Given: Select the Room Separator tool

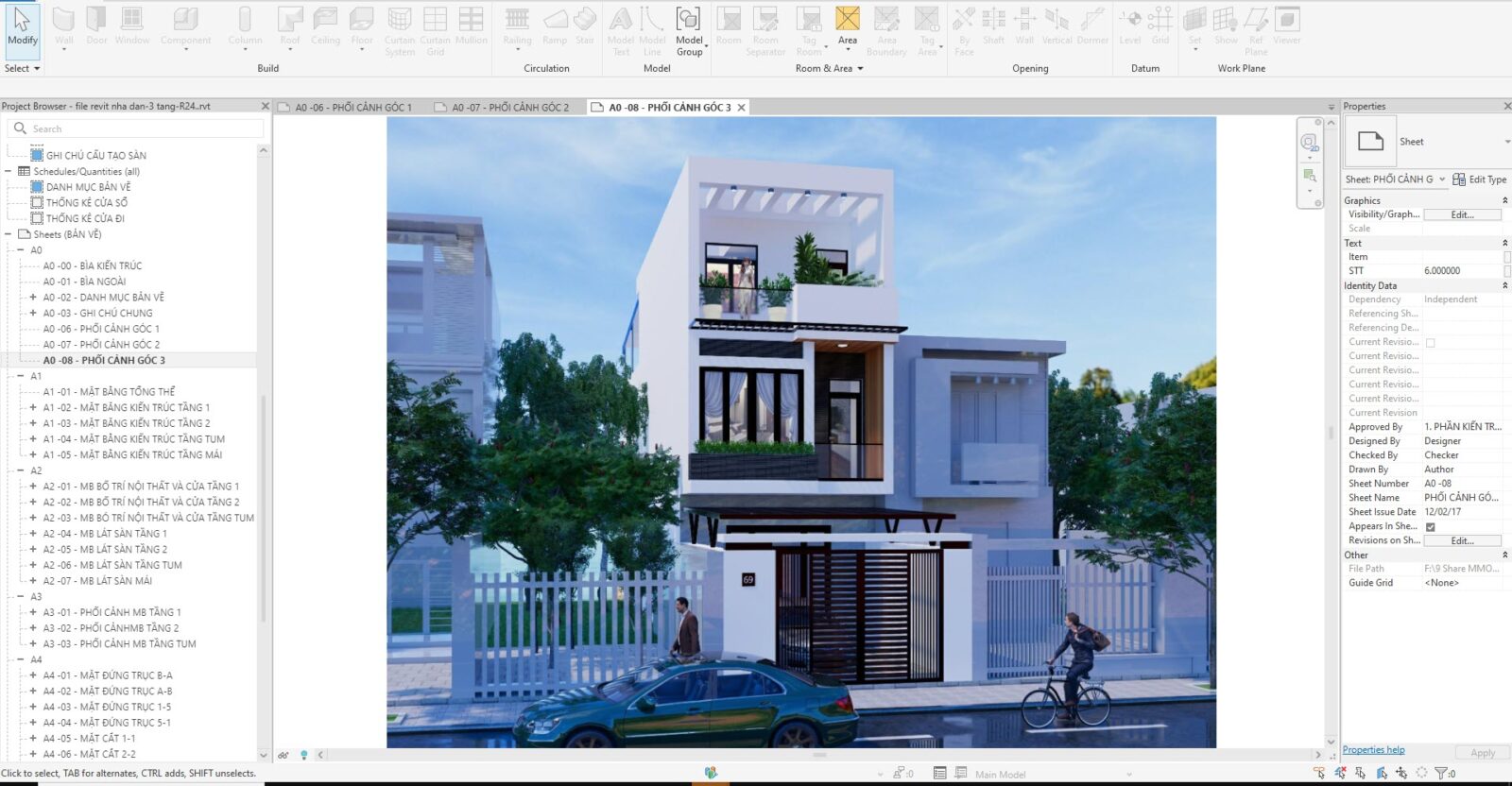Looking at the screenshot, I should 765,31.
